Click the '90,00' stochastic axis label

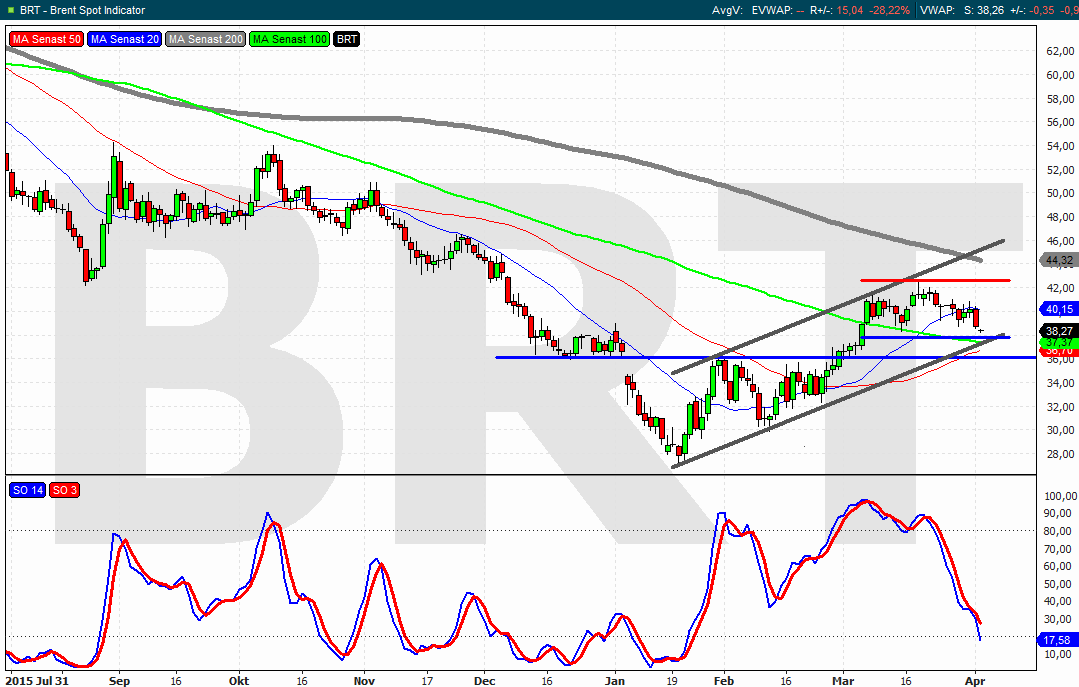click(x=1060, y=514)
